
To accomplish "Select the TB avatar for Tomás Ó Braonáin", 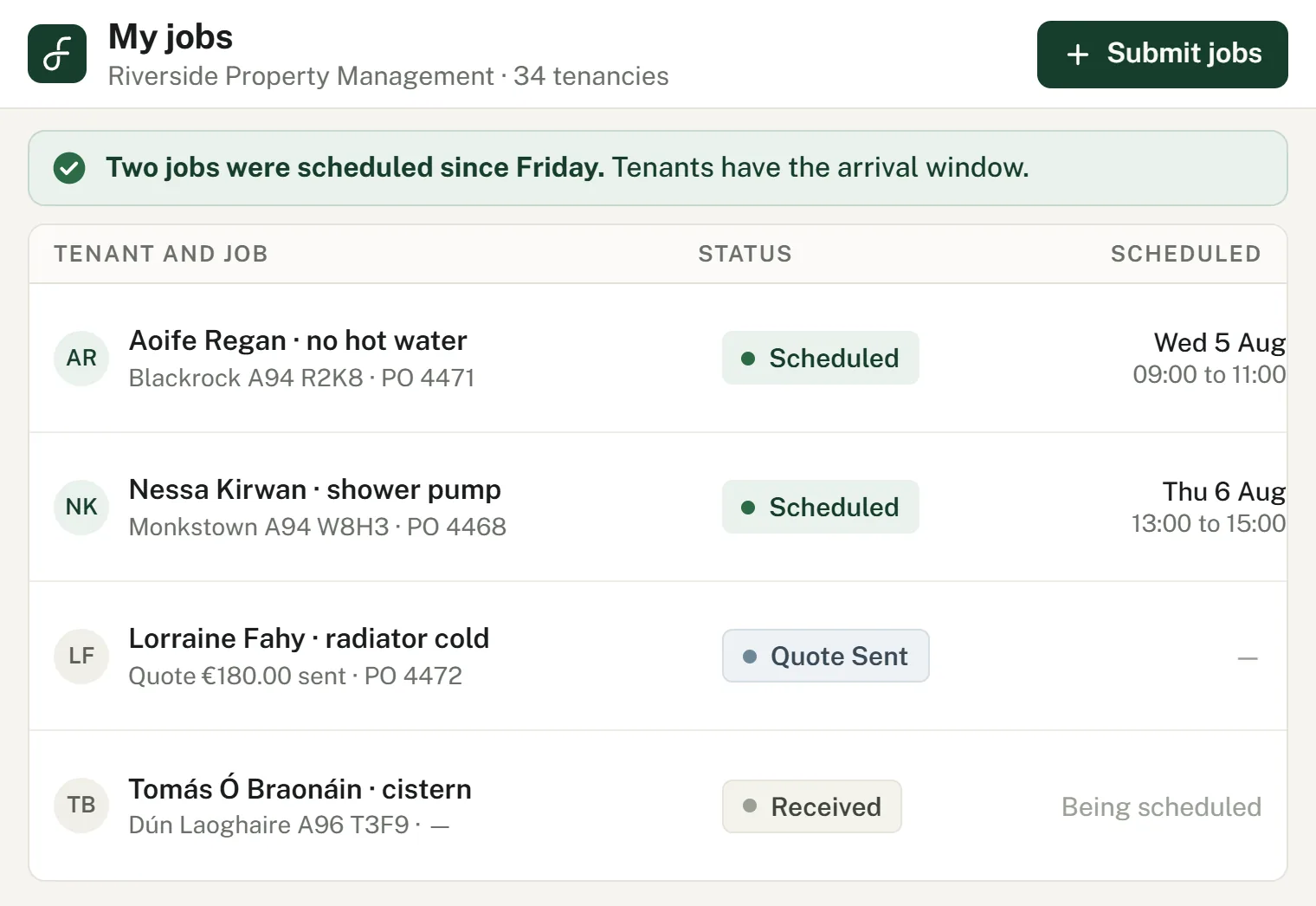I will coord(81,805).
